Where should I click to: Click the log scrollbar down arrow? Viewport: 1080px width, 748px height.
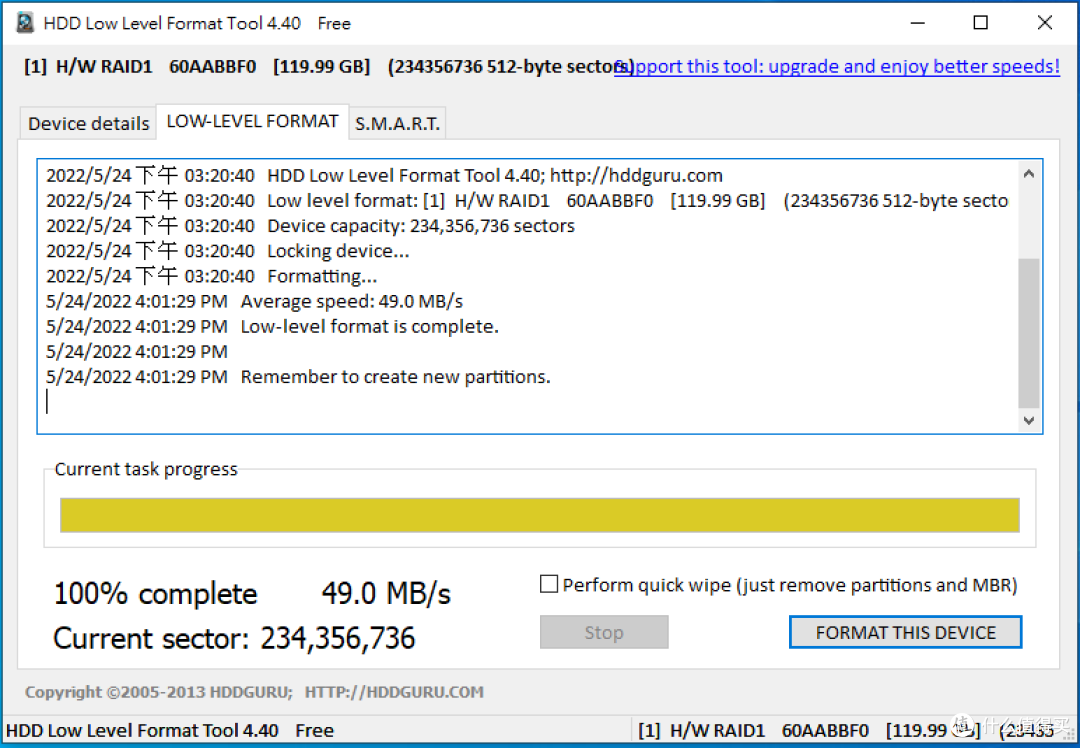click(1028, 420)
